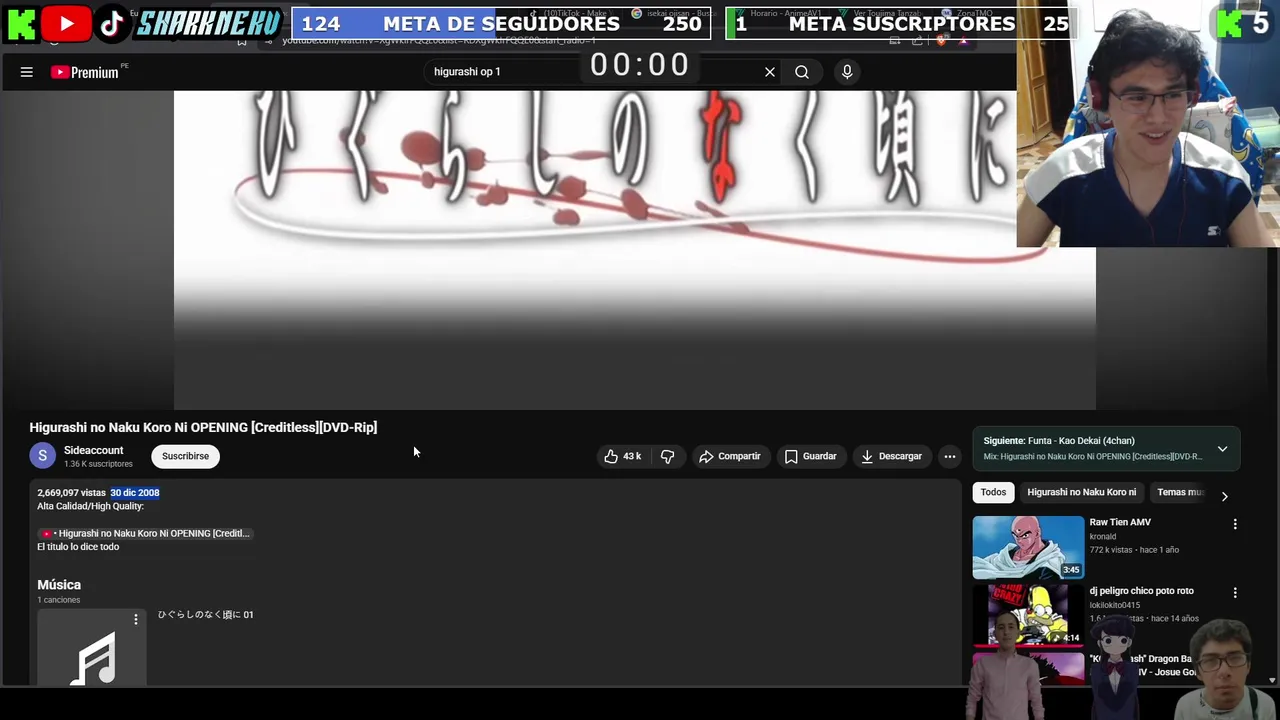The height and width of the screenshot is (720, 1280).
Task: Click the YouTube Premium logo
Action: pos(85,72)
